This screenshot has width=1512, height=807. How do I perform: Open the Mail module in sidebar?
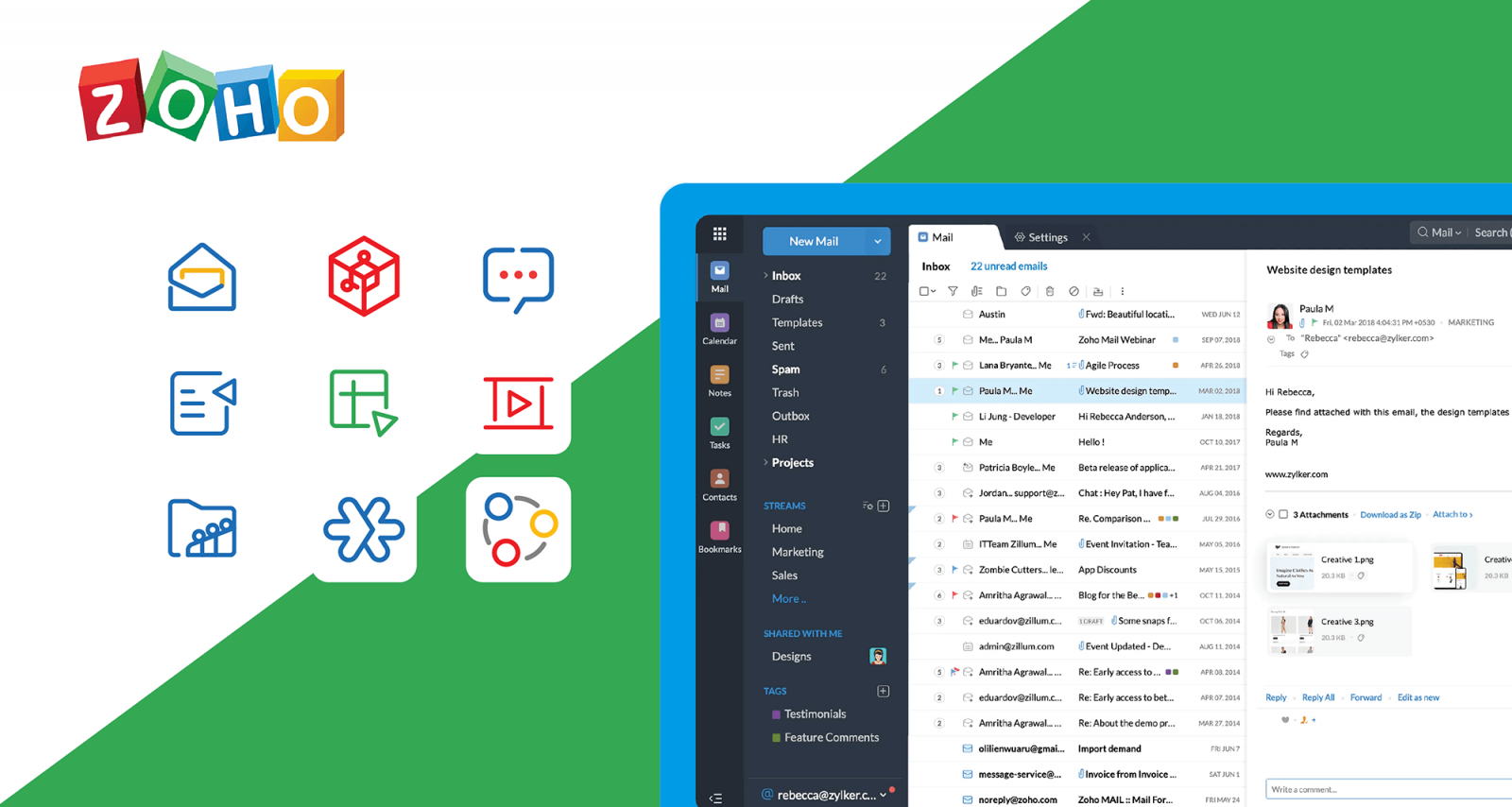point(719,277)
